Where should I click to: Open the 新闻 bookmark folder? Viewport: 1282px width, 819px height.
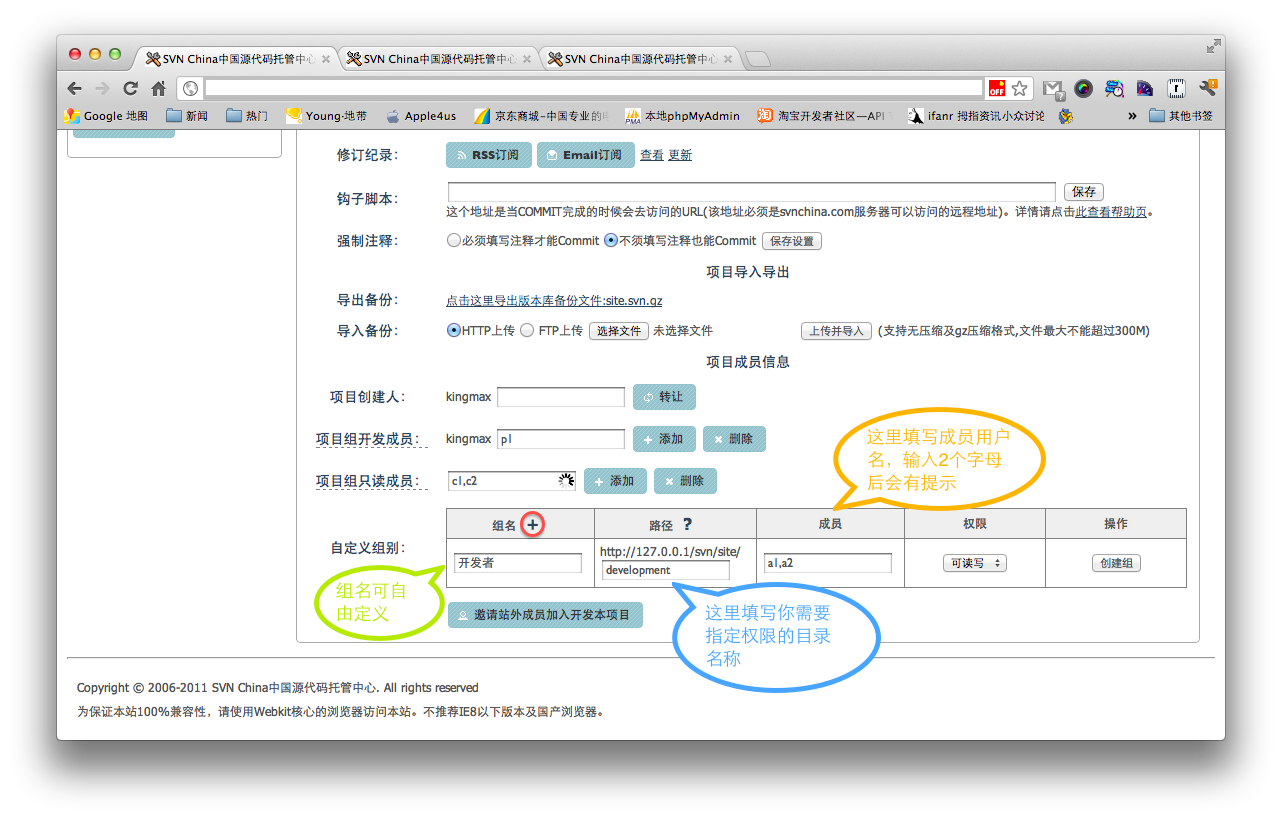(x=187, y=116)
